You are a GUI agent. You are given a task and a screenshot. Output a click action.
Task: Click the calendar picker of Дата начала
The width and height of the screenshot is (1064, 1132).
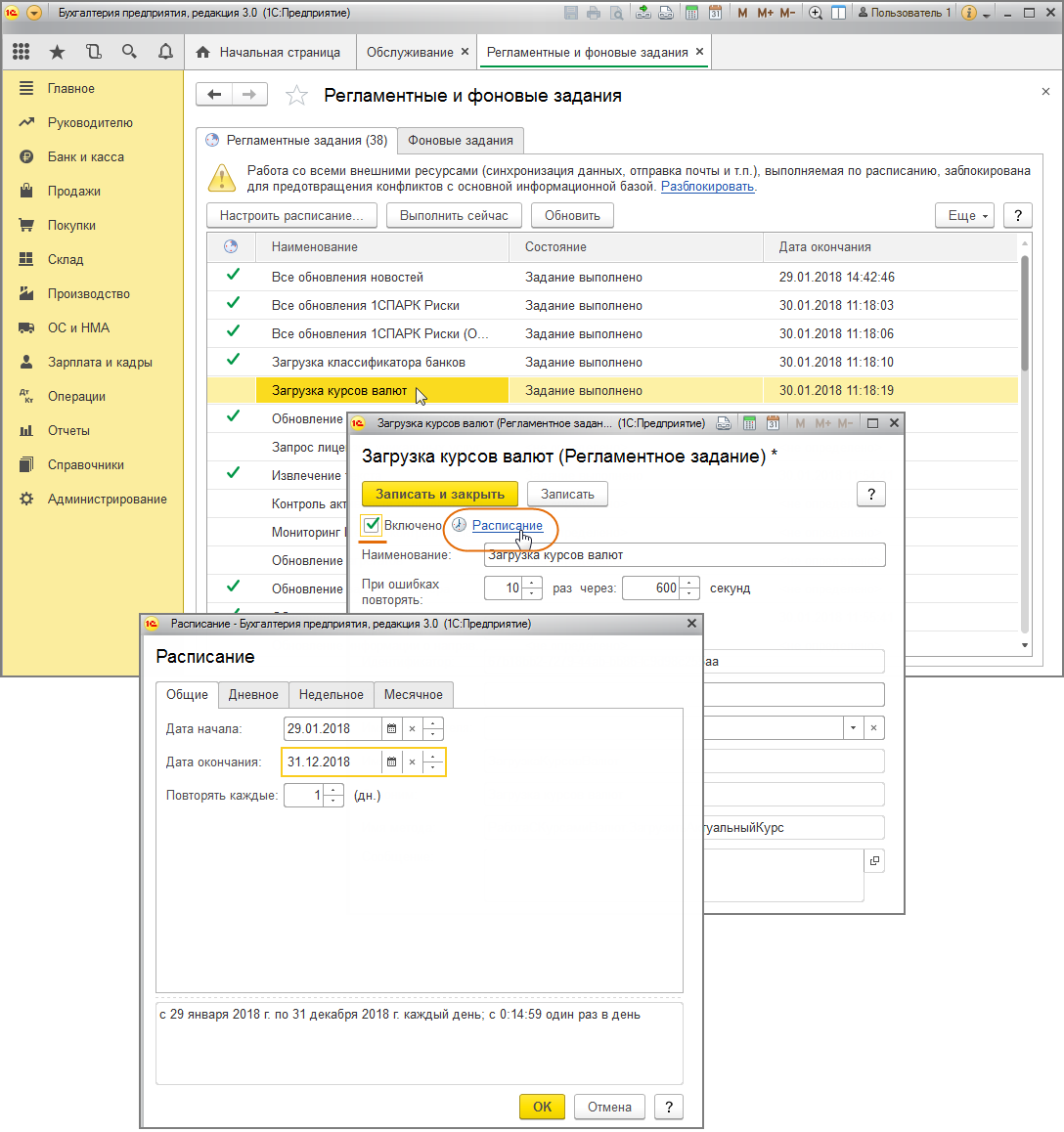(x=391, y=728)
